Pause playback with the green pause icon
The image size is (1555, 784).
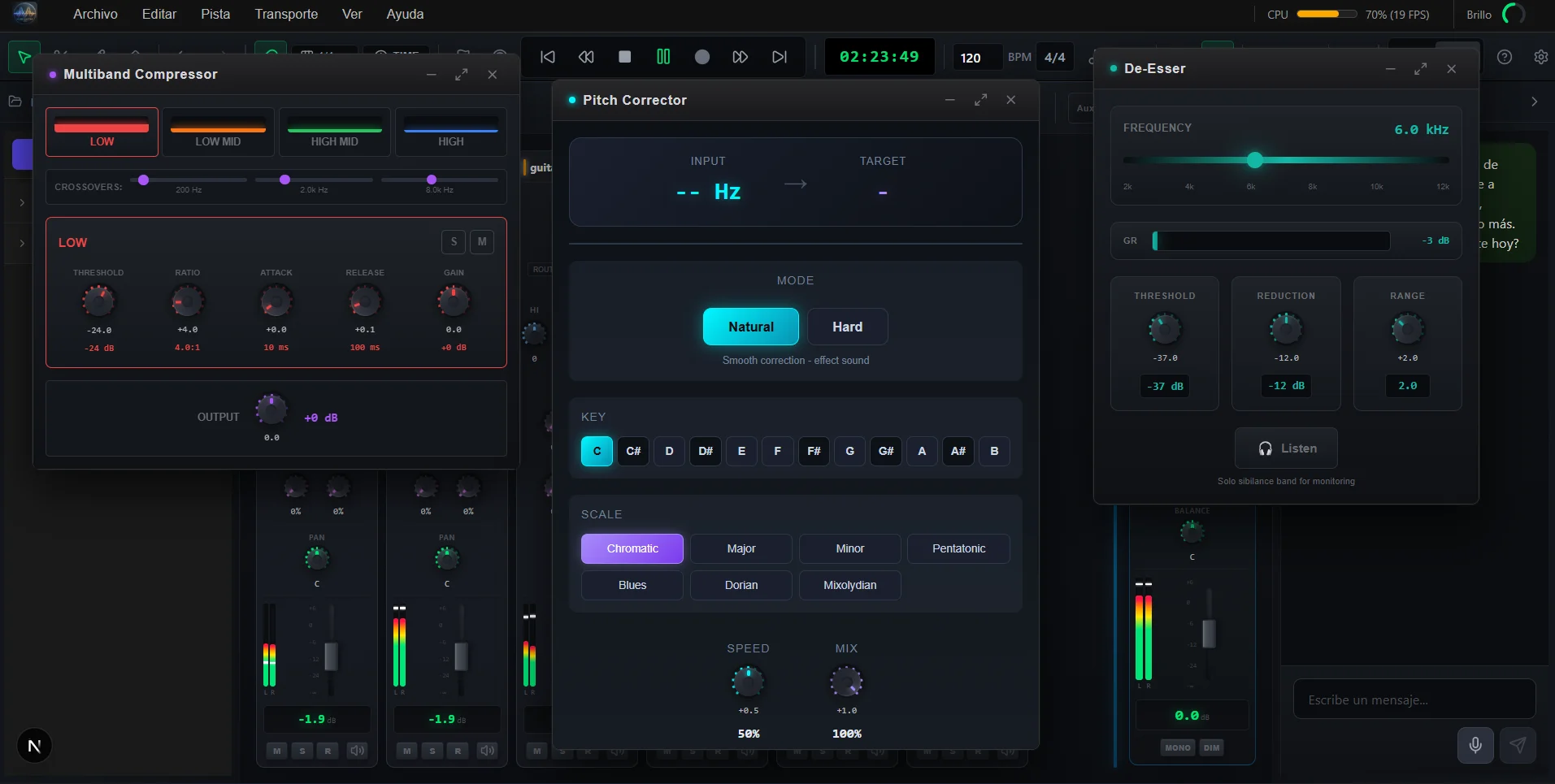[x=663, y=57]
